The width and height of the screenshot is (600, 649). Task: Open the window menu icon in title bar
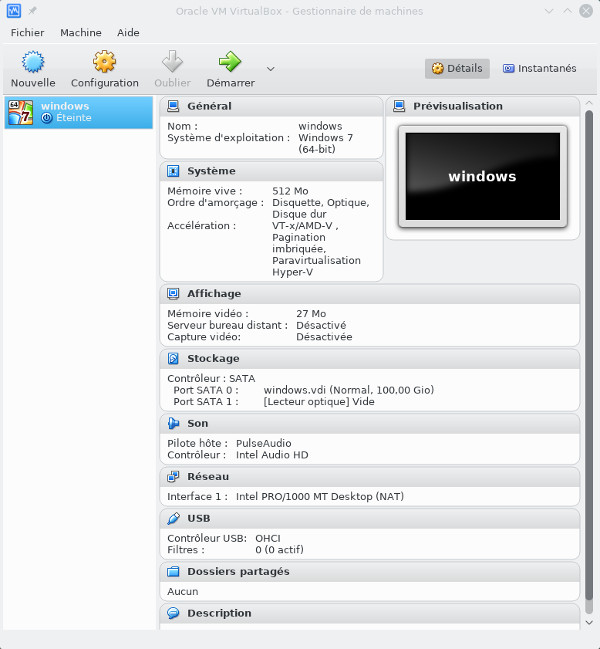(14, 11)
